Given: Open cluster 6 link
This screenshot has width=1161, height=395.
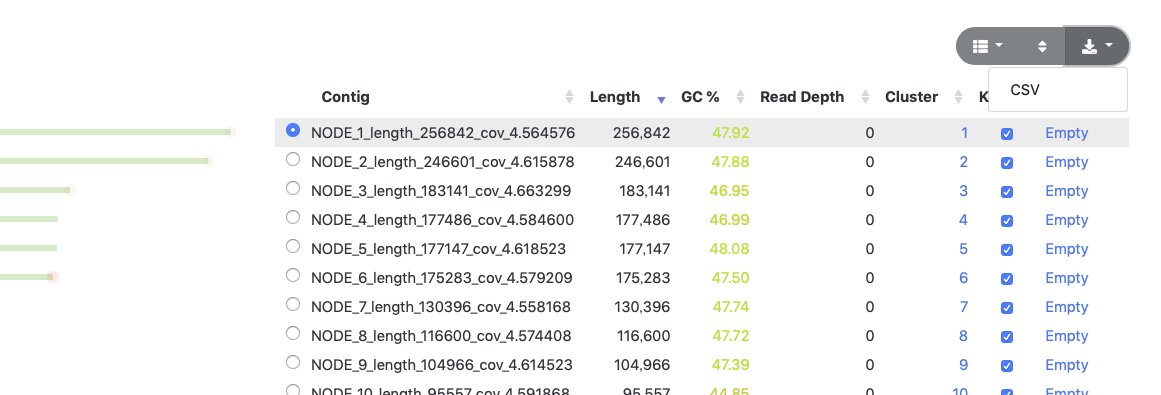Looking at the screenshot, I should pyautogui.click(x=964, y=278).
